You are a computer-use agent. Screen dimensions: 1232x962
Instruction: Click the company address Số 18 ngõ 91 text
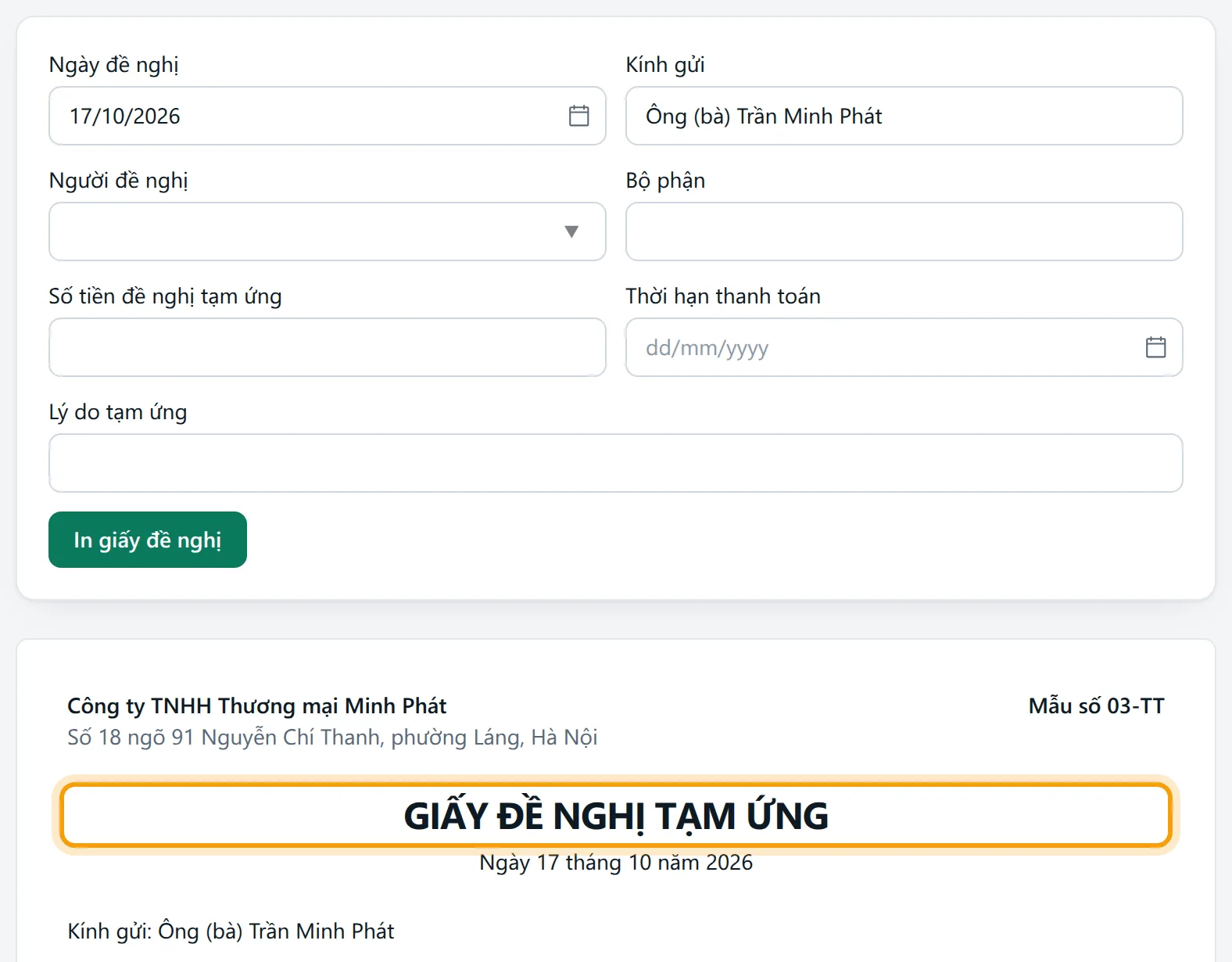332,738
